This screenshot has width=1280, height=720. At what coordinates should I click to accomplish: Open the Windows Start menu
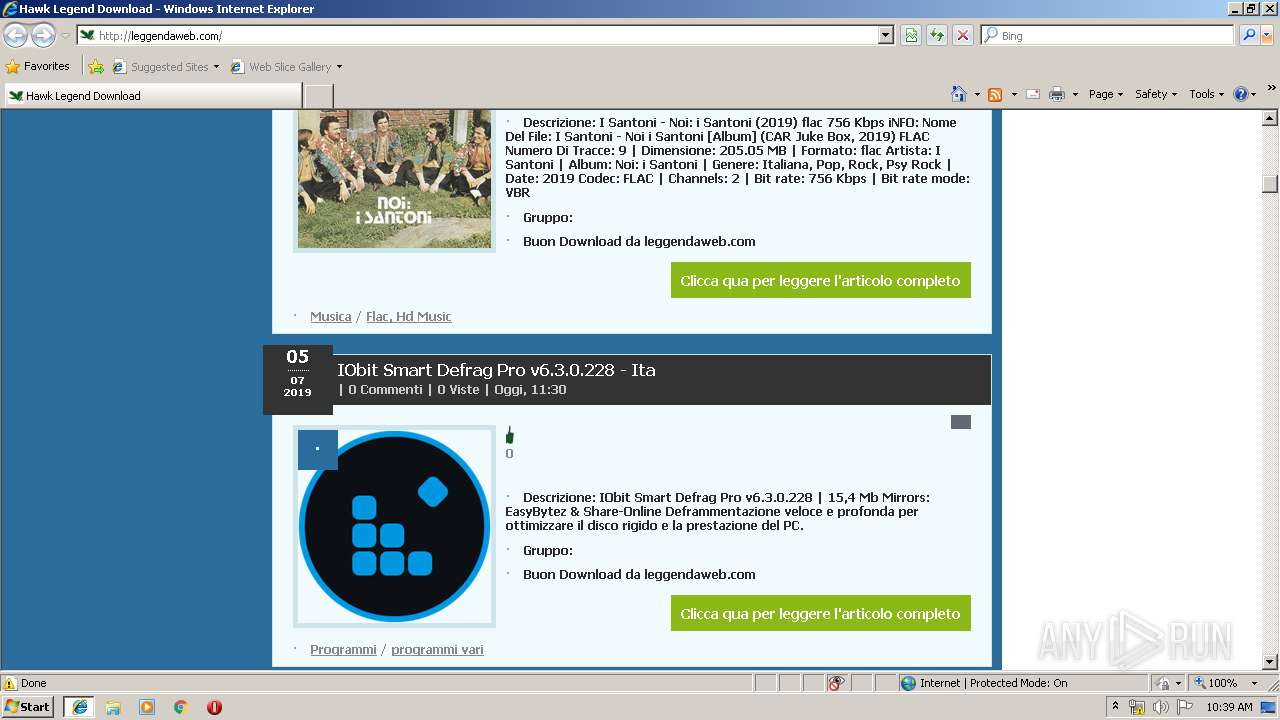pyautogui.click(x=28, y=707)
